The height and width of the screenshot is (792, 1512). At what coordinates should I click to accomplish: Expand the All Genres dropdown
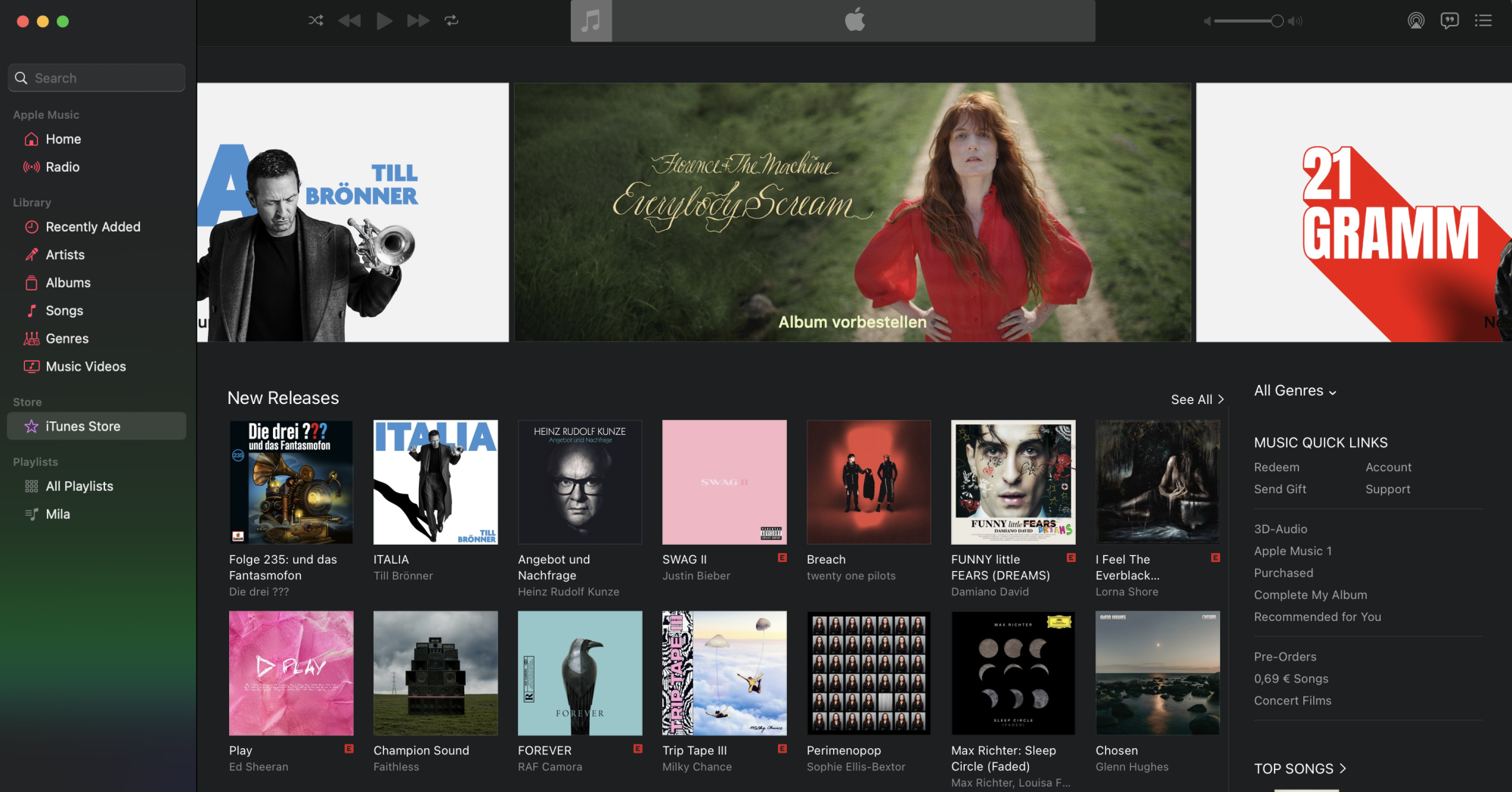pyautogui.click(x=1295, y=391)
